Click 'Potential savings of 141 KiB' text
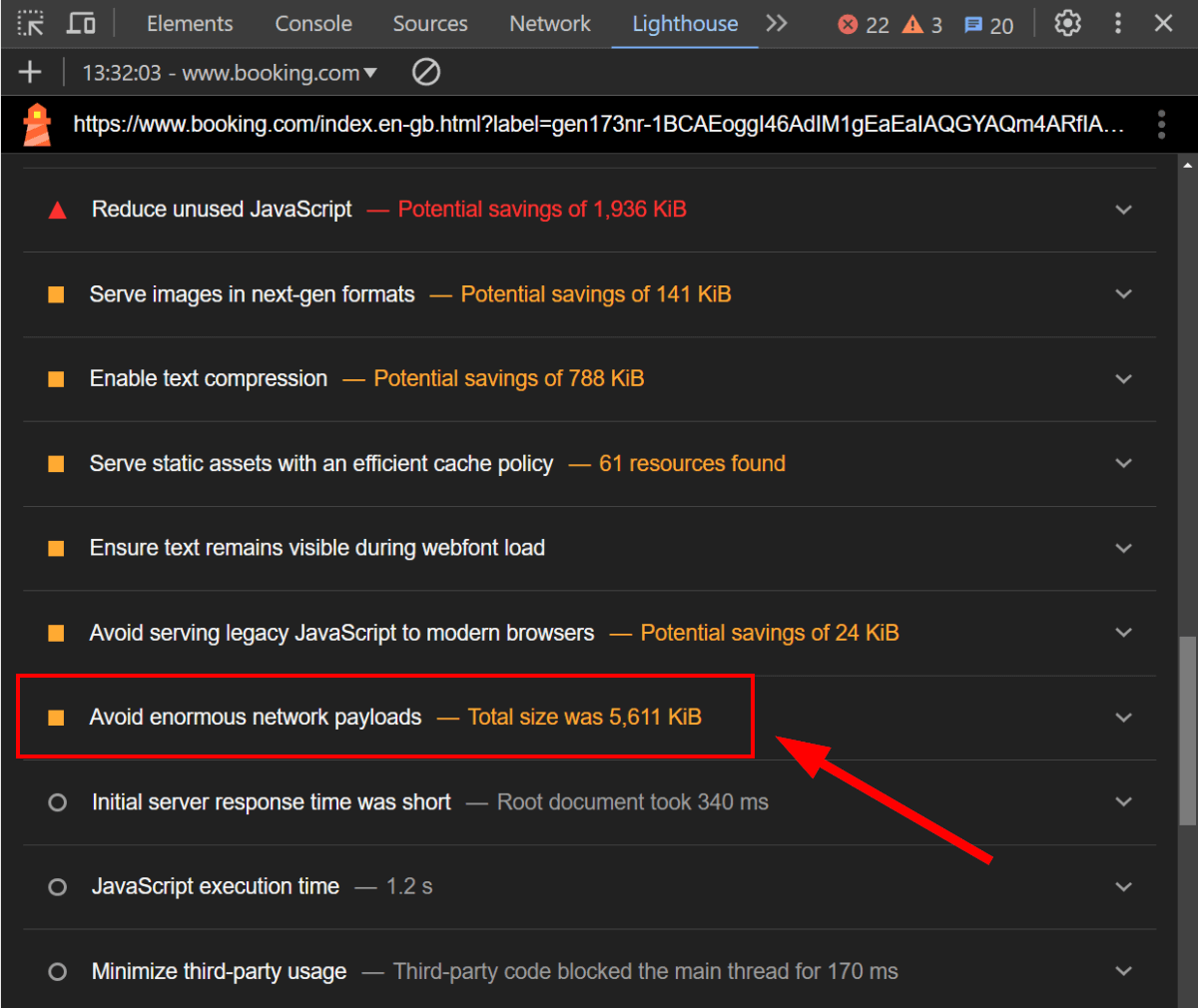Screen dimensions: 1198x1008 click(x=596, y=294)
